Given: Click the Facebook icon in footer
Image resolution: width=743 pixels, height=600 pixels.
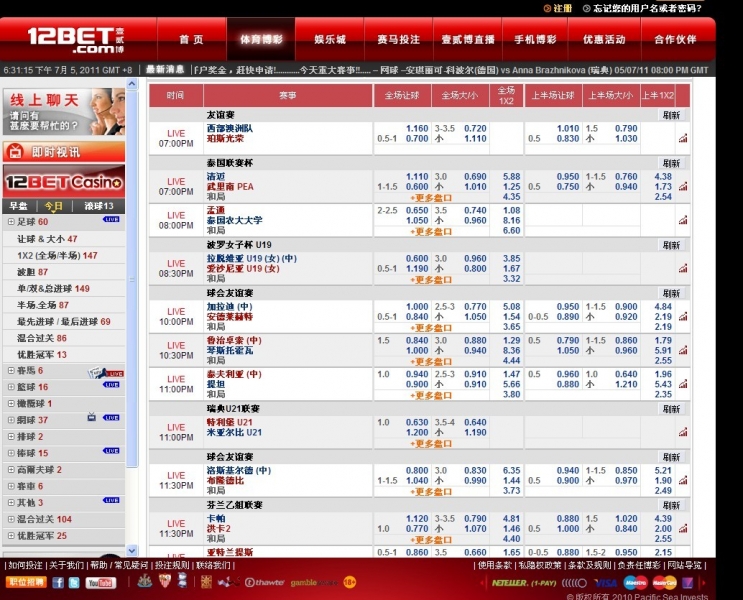Looking at the screenshot, I should coord(58,582).
